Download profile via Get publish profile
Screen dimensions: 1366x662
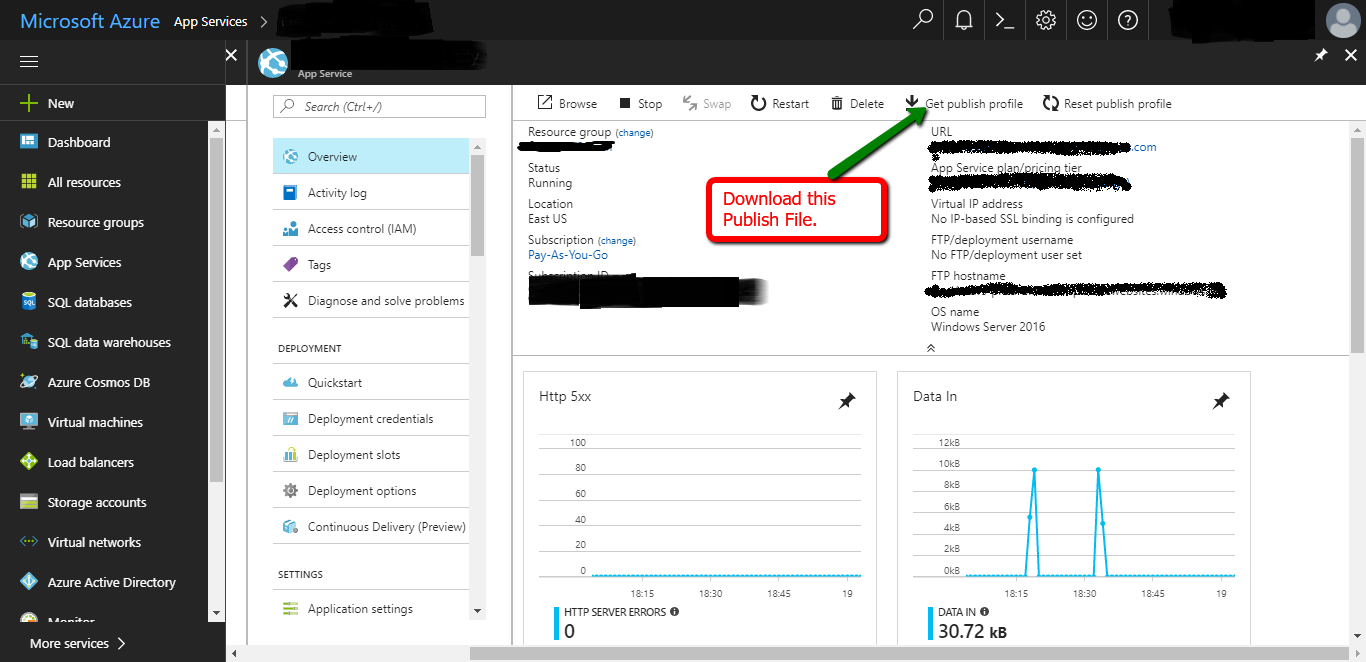point(964,103)
